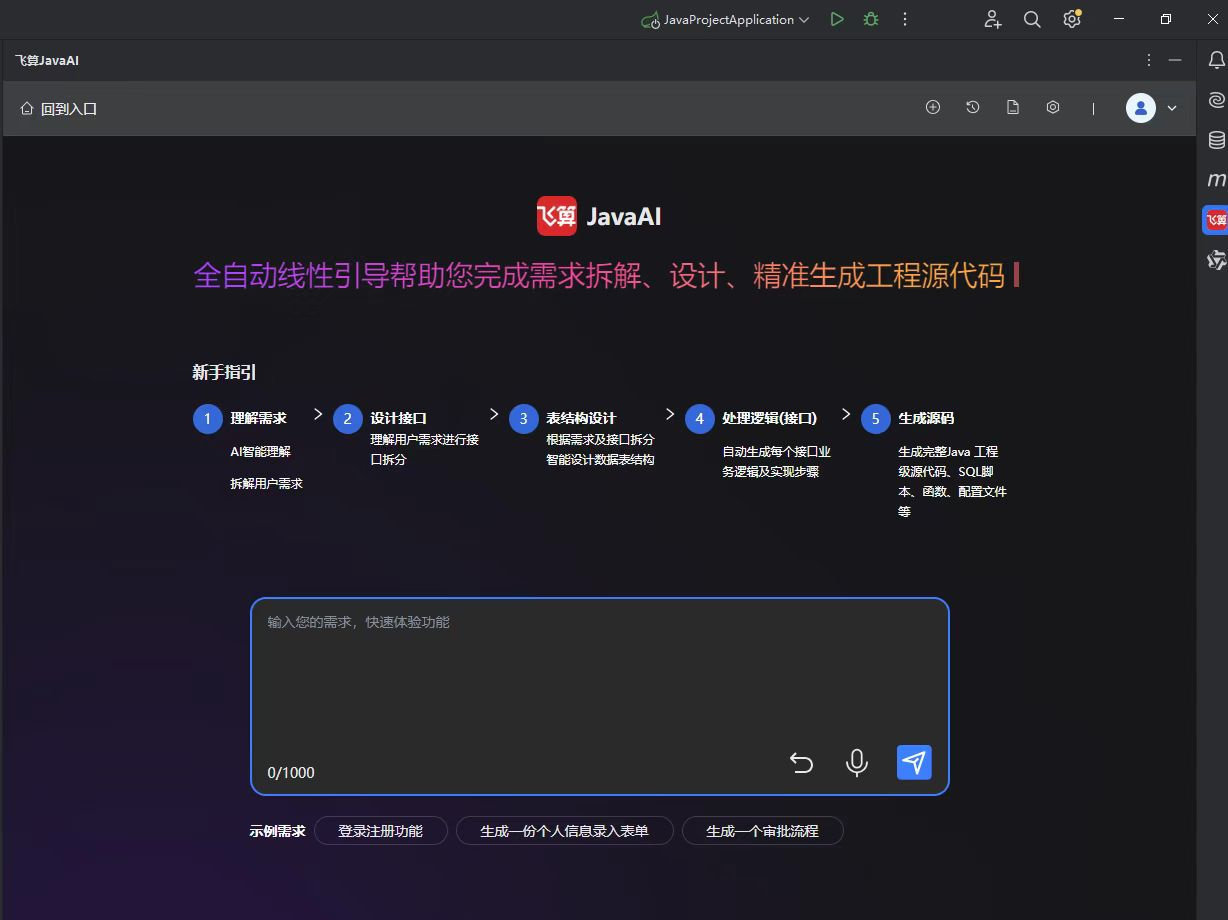This screenshot has height=920, width=1228.
Task: Open the Database tool window icon
Action: pos(1216,140)
